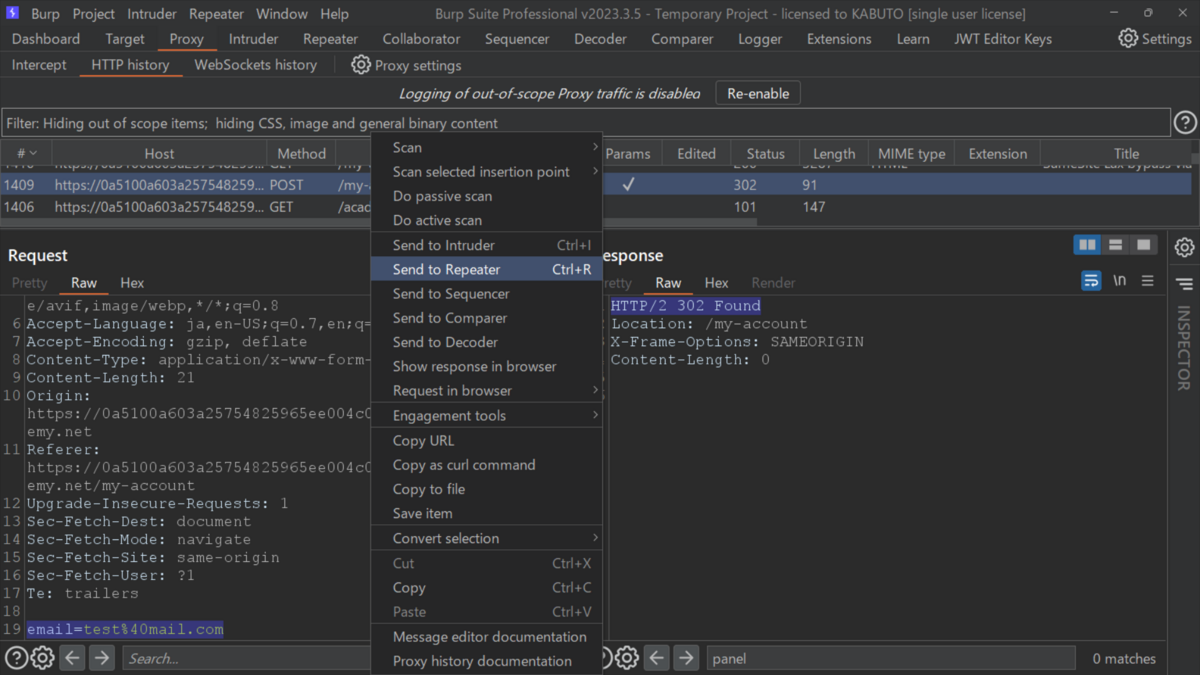
Task: Select Send to Decoder entry
Action: pos(486,342)
